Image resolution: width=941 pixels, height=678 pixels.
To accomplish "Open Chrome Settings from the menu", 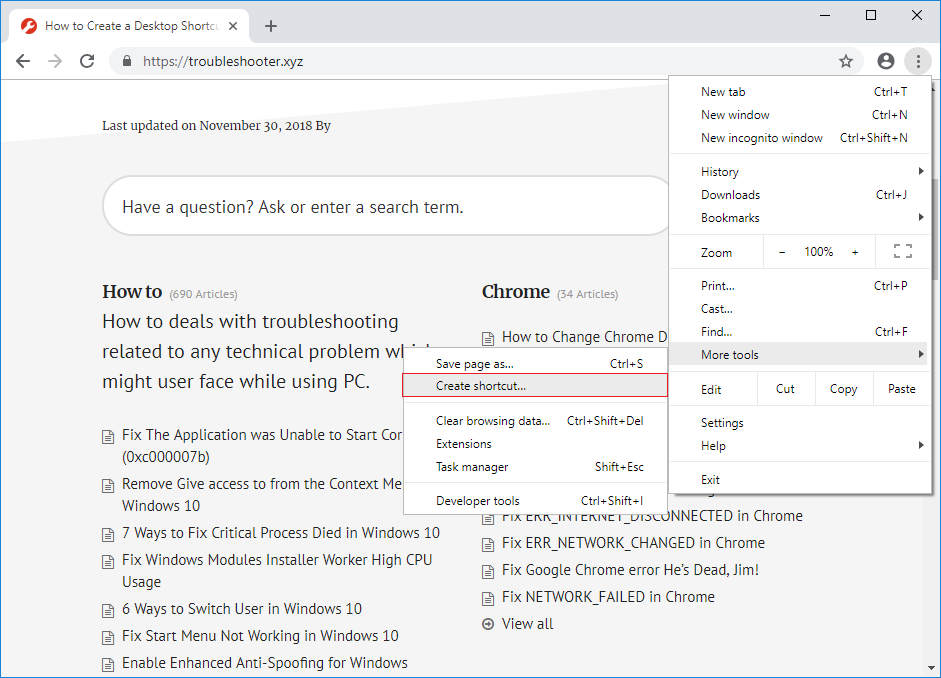I will point(723,422).
